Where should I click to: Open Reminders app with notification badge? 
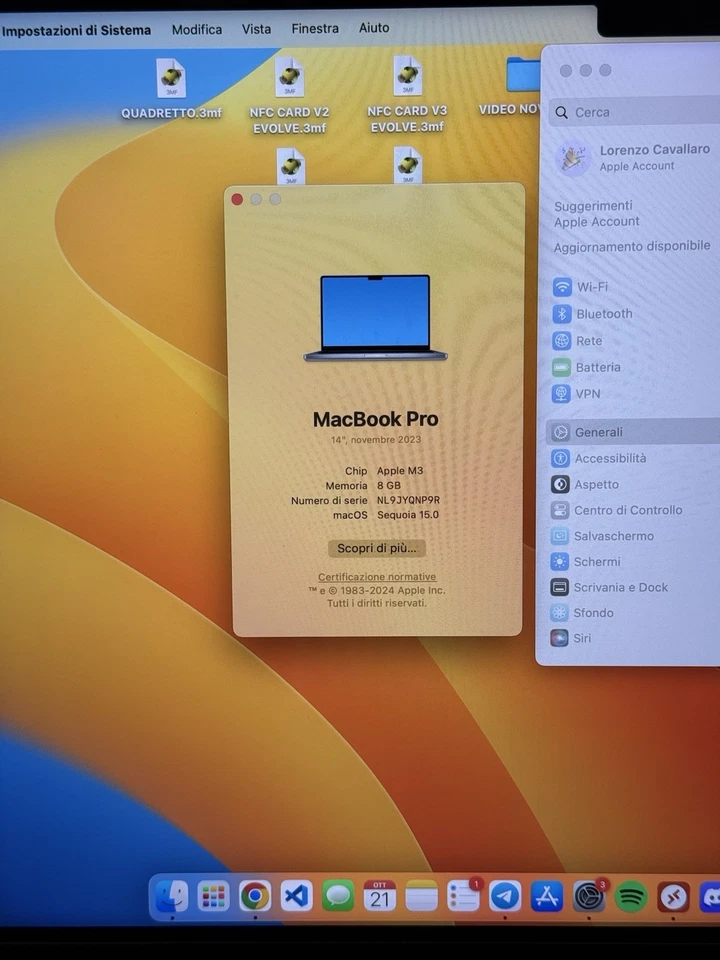coord(463,897)
